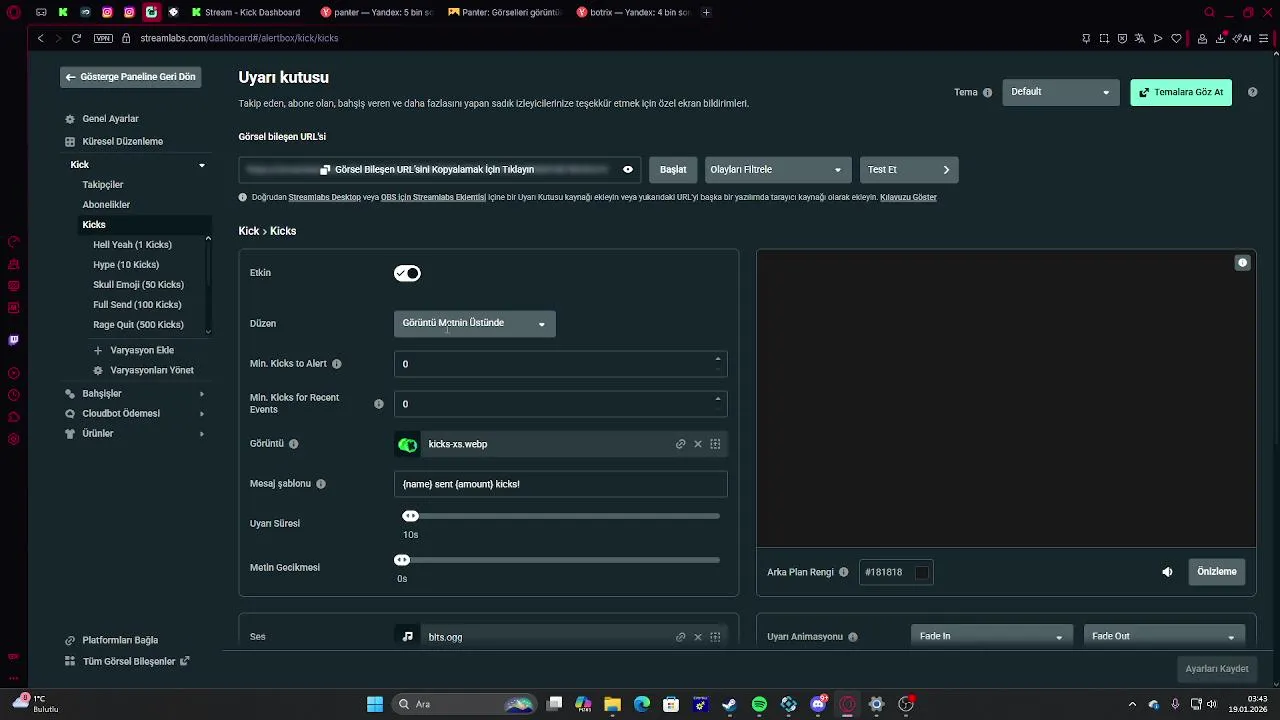Select Takipçiler under Kick
This screenshot has height=720, width=1280.
(x=102, y=185)
